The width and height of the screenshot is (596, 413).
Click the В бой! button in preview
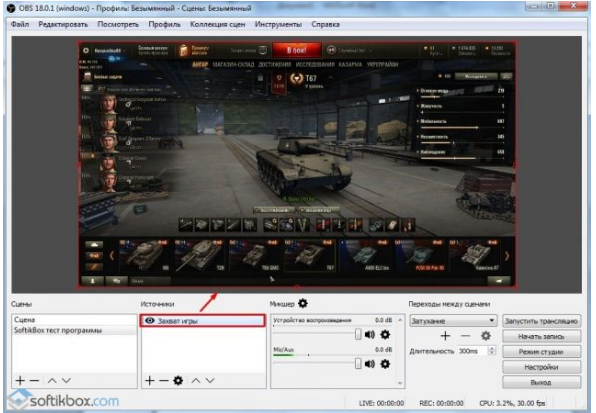pos(296,50)
